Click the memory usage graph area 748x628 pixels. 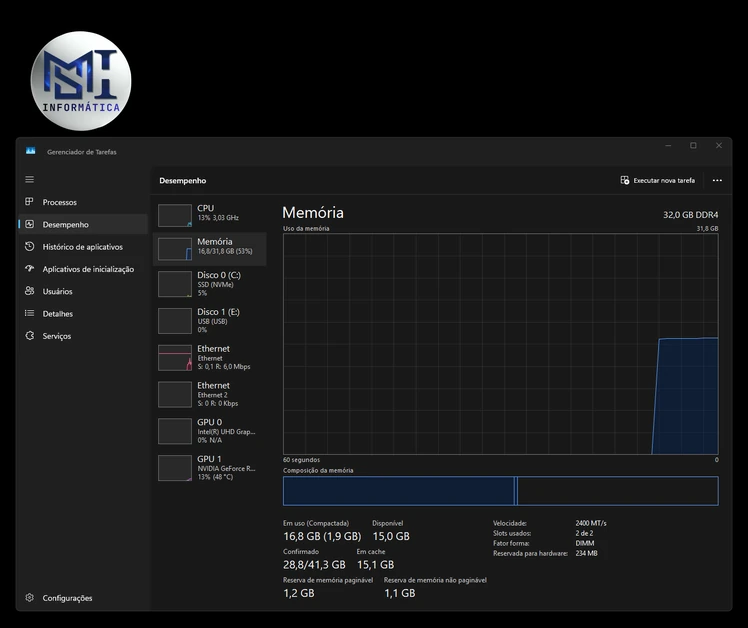pos(500,344)
